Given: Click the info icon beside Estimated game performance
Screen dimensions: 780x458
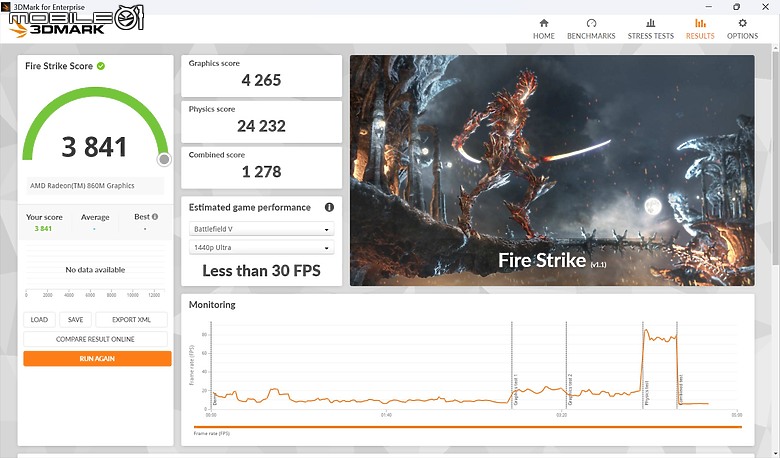Looking at the screenshot, I should pos(329,207).
